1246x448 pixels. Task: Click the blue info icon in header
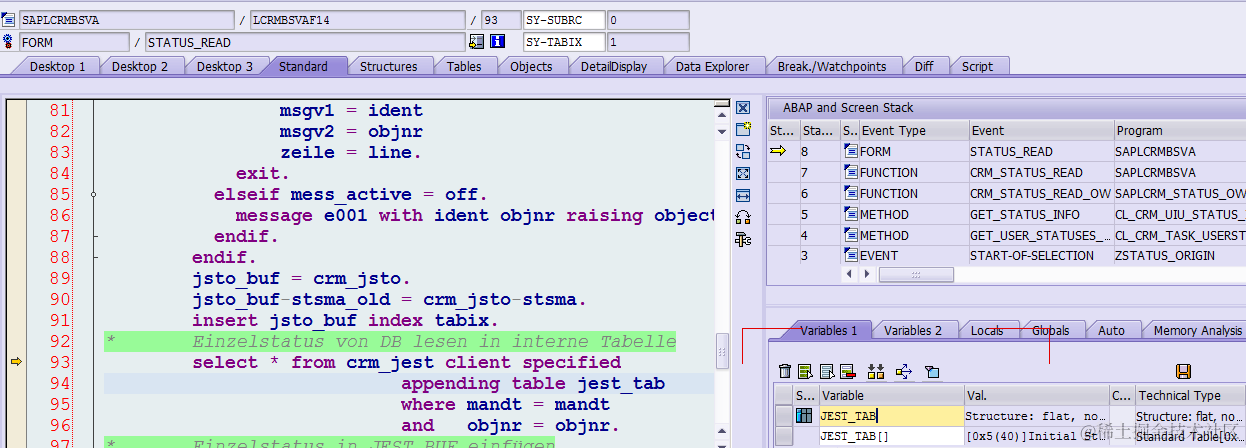[498, 42]
